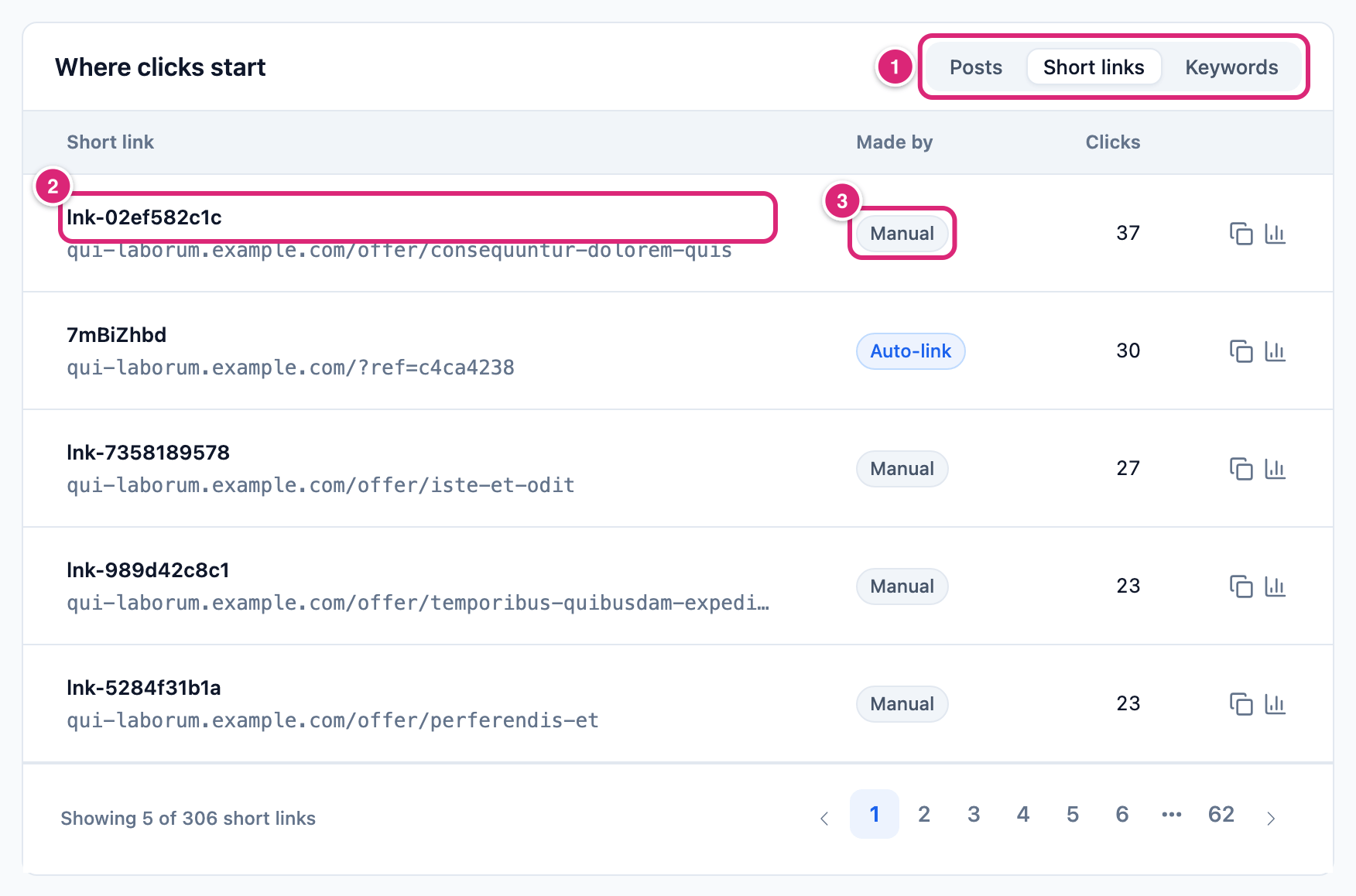Expand the pagination ellipsis

[x=1172, y=814]
